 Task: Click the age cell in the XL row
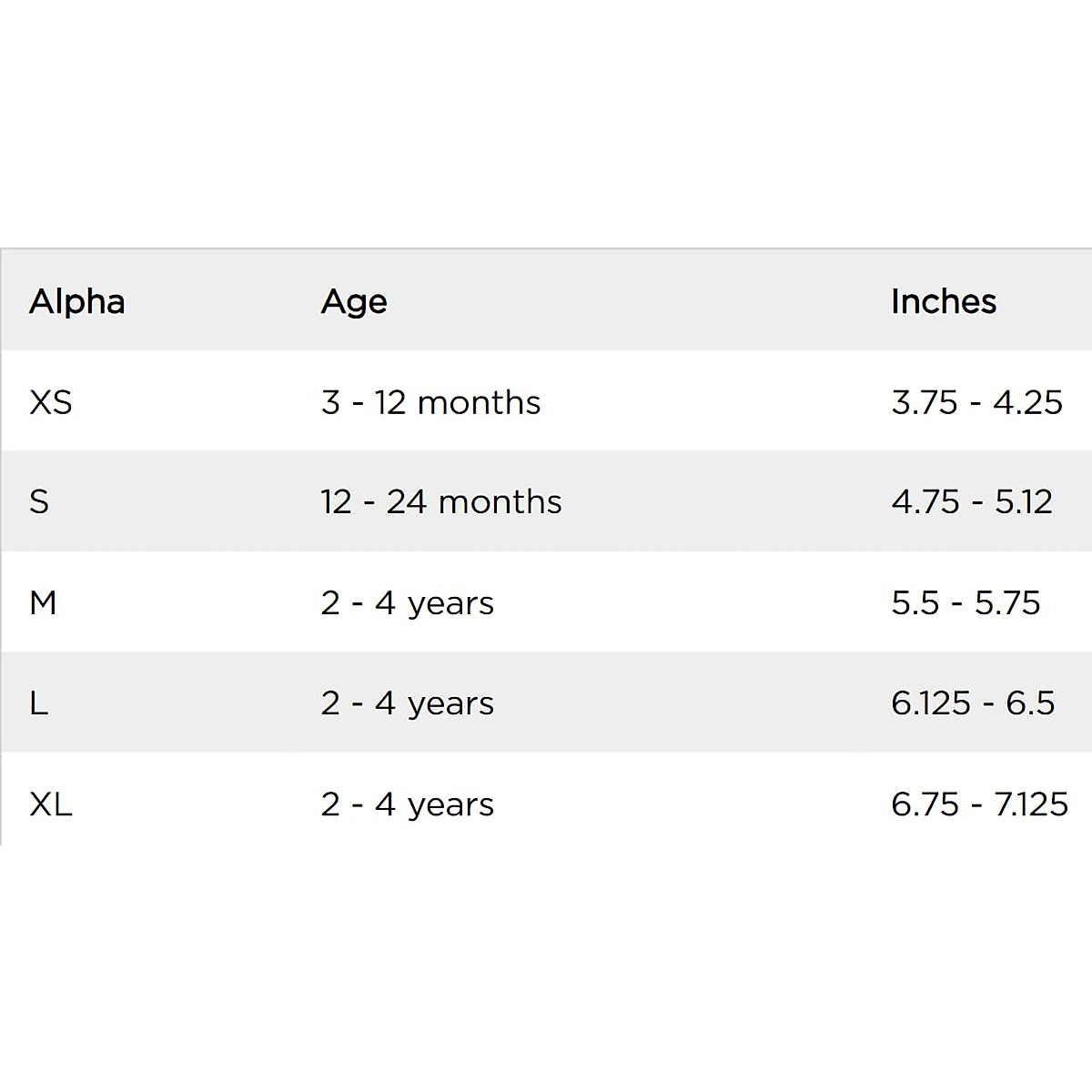pyautogui.click(x=407, y=804)
